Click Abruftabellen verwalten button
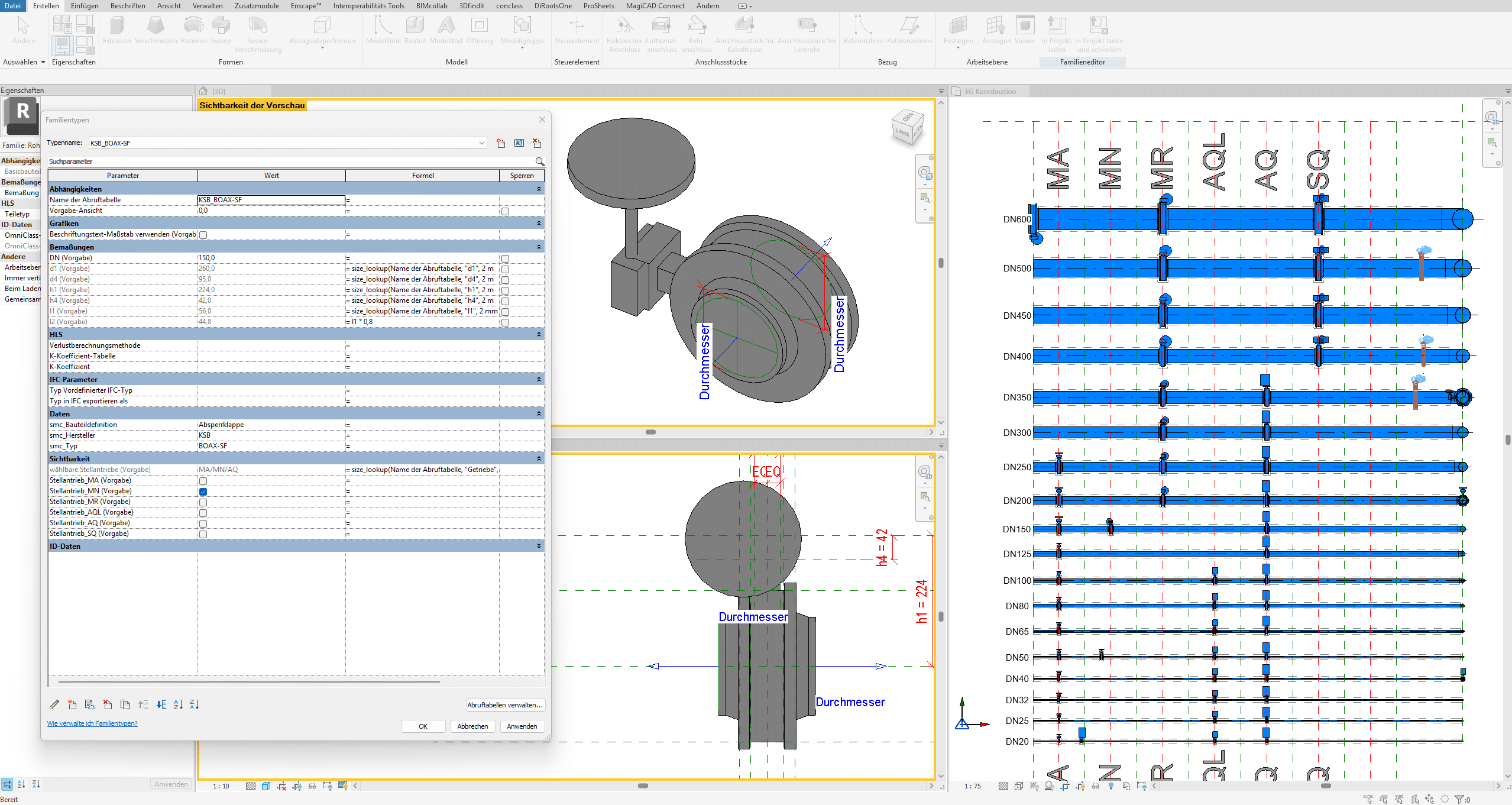1512x805 pixels. click(505, 705)
